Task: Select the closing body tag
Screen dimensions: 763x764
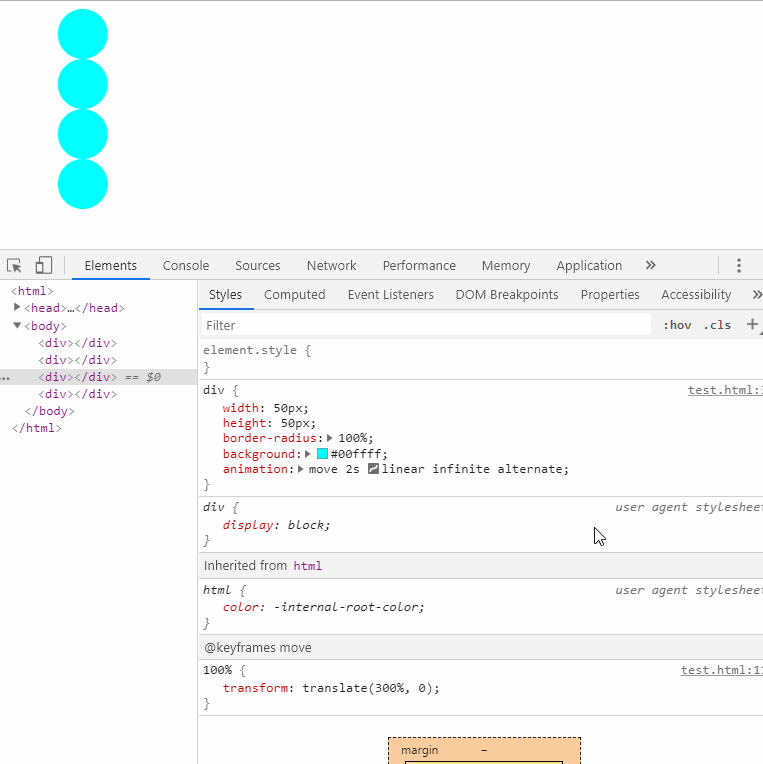Action: tap(50, 411)
